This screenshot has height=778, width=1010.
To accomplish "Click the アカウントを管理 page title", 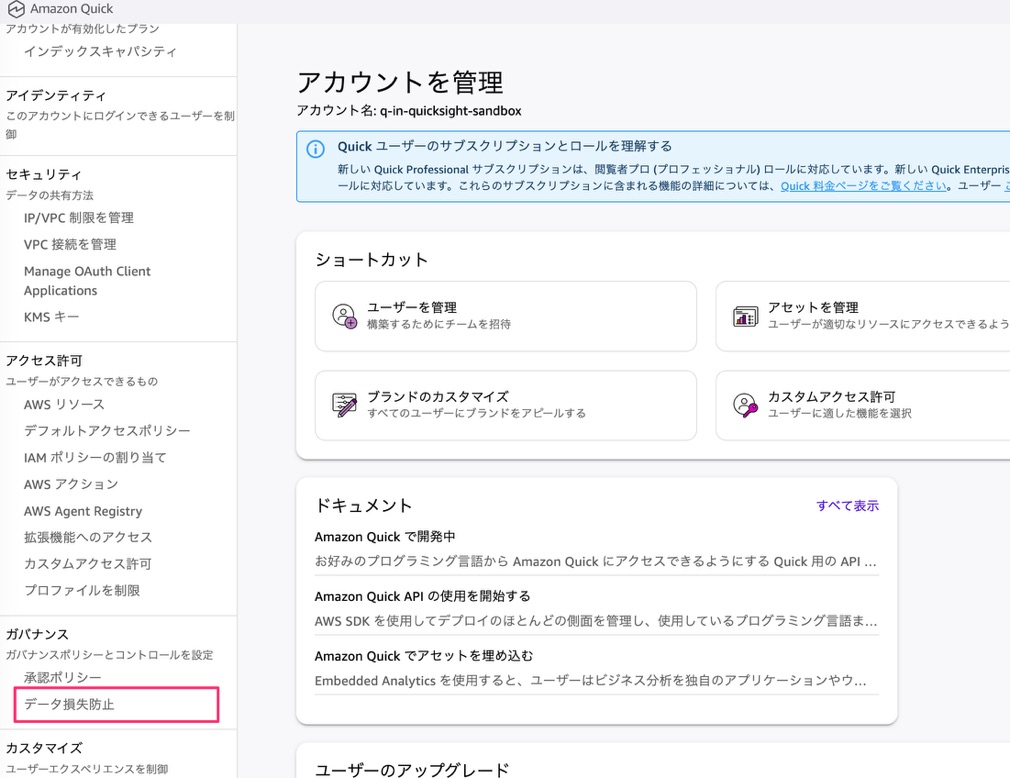I will pos(400,82).
